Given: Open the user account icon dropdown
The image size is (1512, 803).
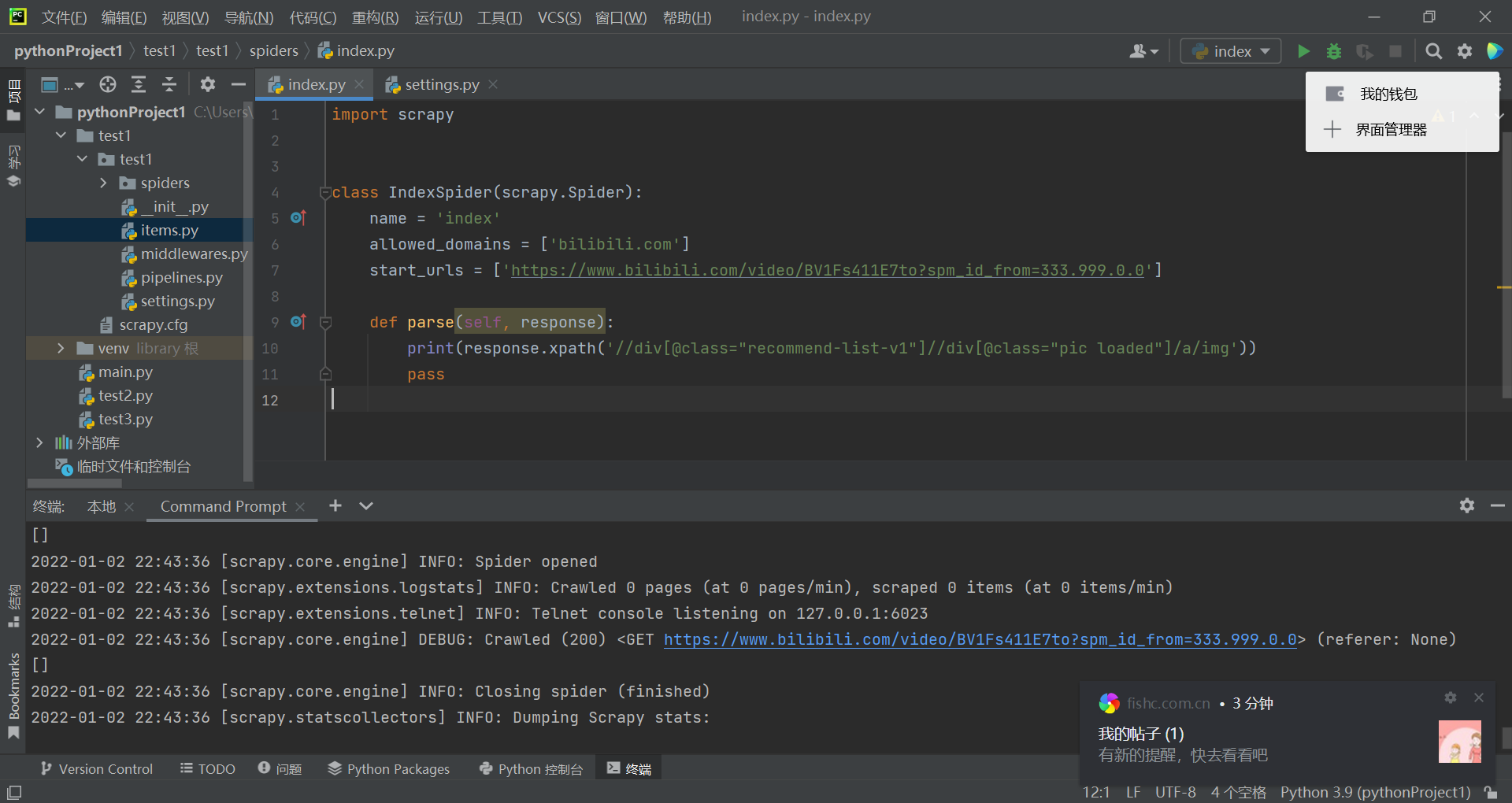Looking at the screenshot, I should point(1143,51).
